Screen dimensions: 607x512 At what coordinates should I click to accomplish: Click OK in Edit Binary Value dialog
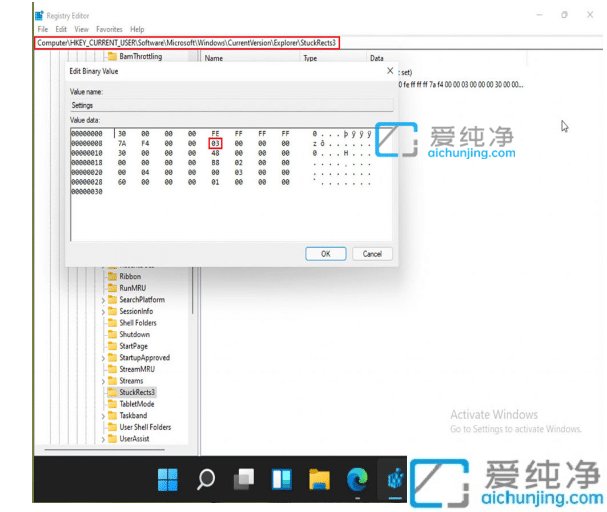[x=326, y=254]
